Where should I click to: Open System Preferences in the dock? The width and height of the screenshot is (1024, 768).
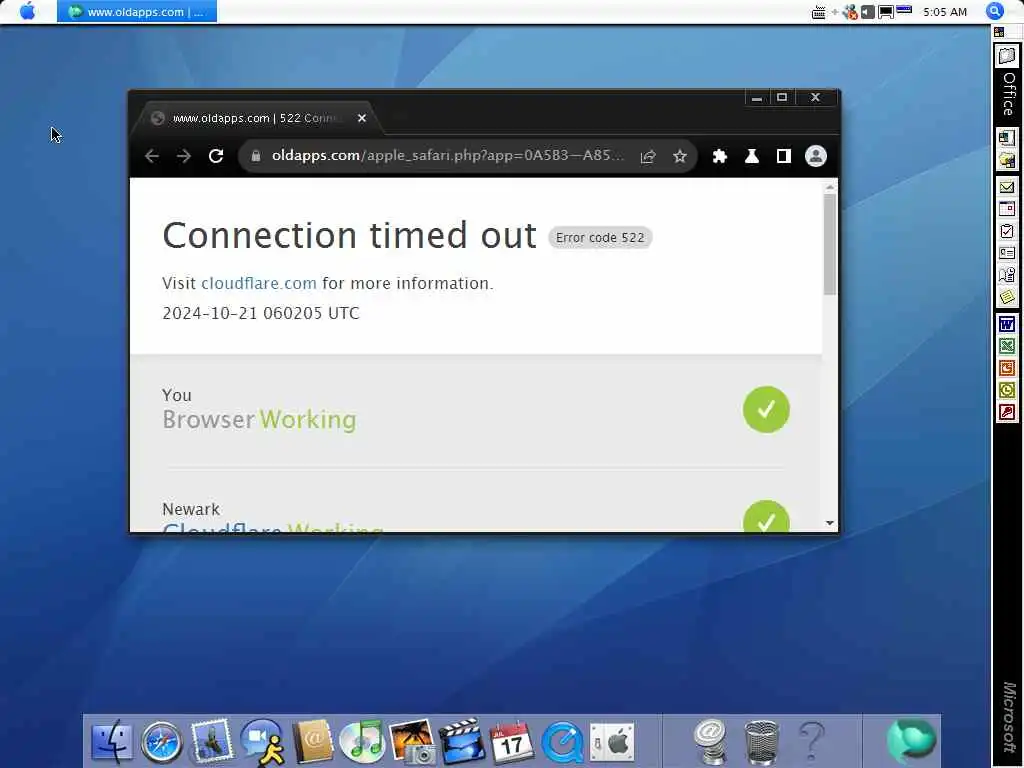coord(612,742)
